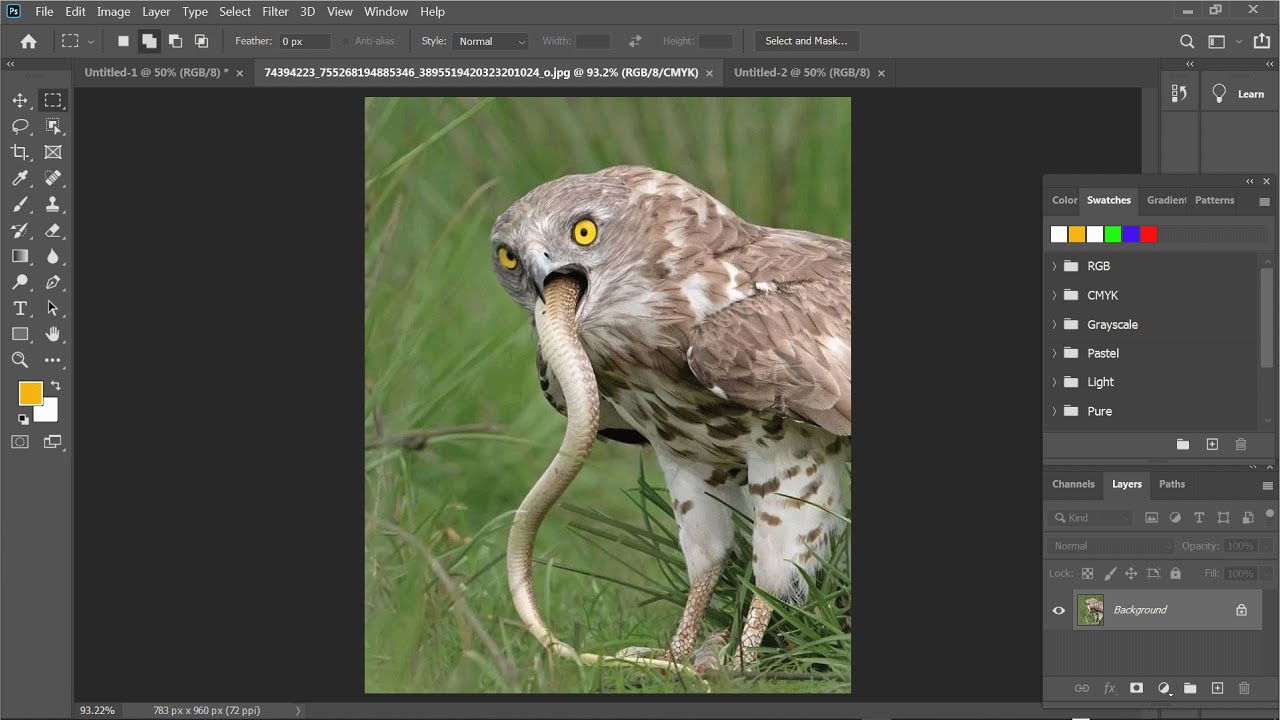Open the layer Kind filter dropdown
Image resolution: width=1280 pixels, height=720 pixels.
[1091, 518]
